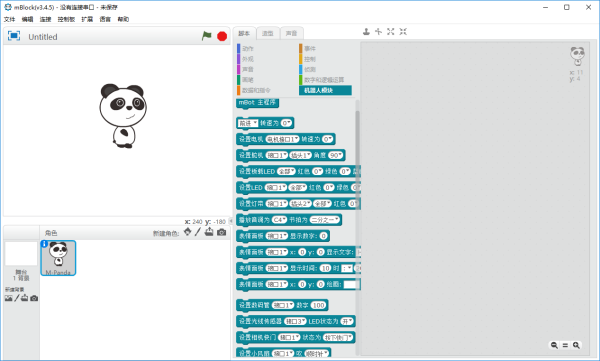Image resolution: width=600 pixels, height=361 pixels.
Task: Click the red stop button
Action: 222,36
